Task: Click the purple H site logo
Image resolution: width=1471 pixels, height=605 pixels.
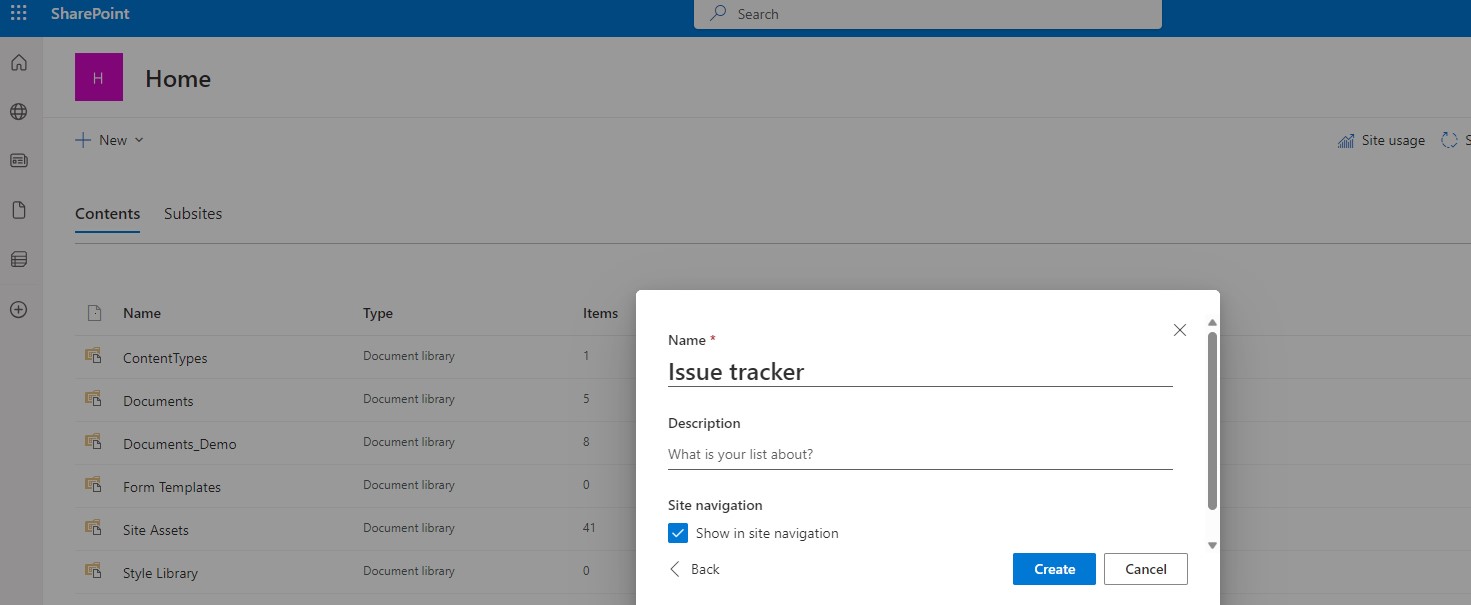Action: pyautogui.click(x=98, y=78)
